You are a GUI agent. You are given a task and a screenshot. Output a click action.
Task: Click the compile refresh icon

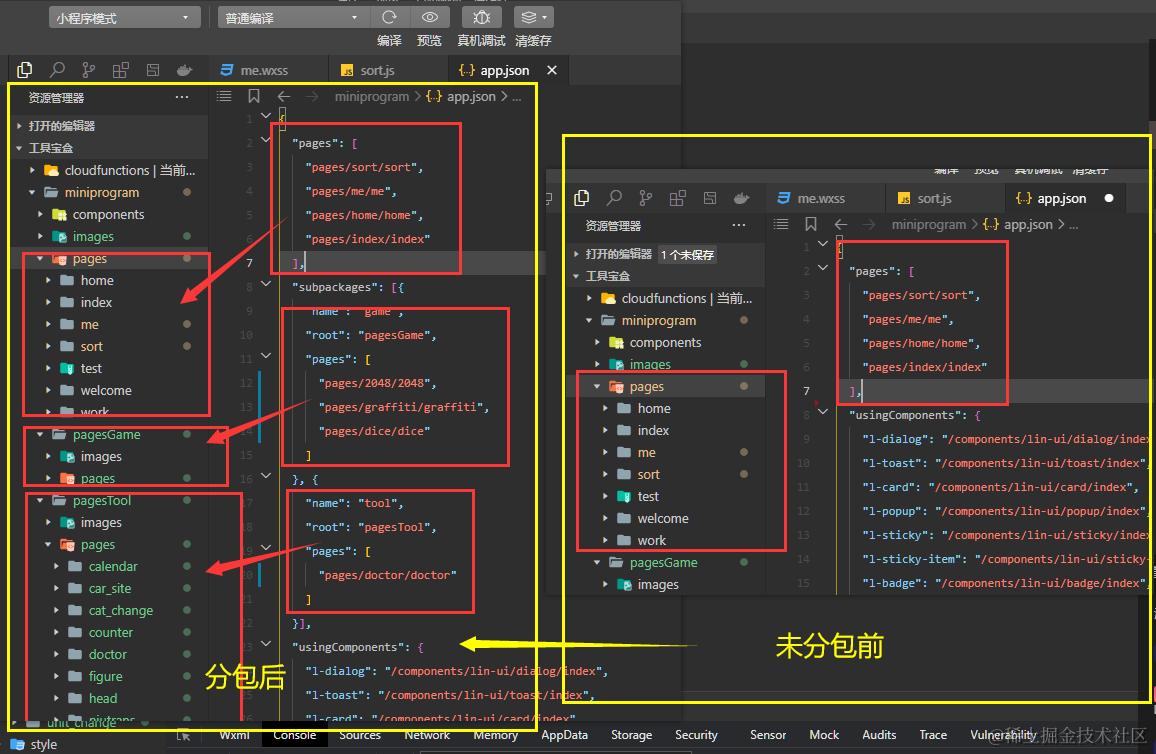(x=389, y=17)
